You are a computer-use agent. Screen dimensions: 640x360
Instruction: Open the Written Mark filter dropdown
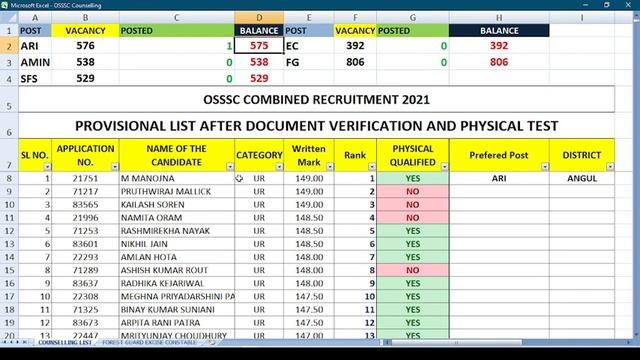coord(330,167)
